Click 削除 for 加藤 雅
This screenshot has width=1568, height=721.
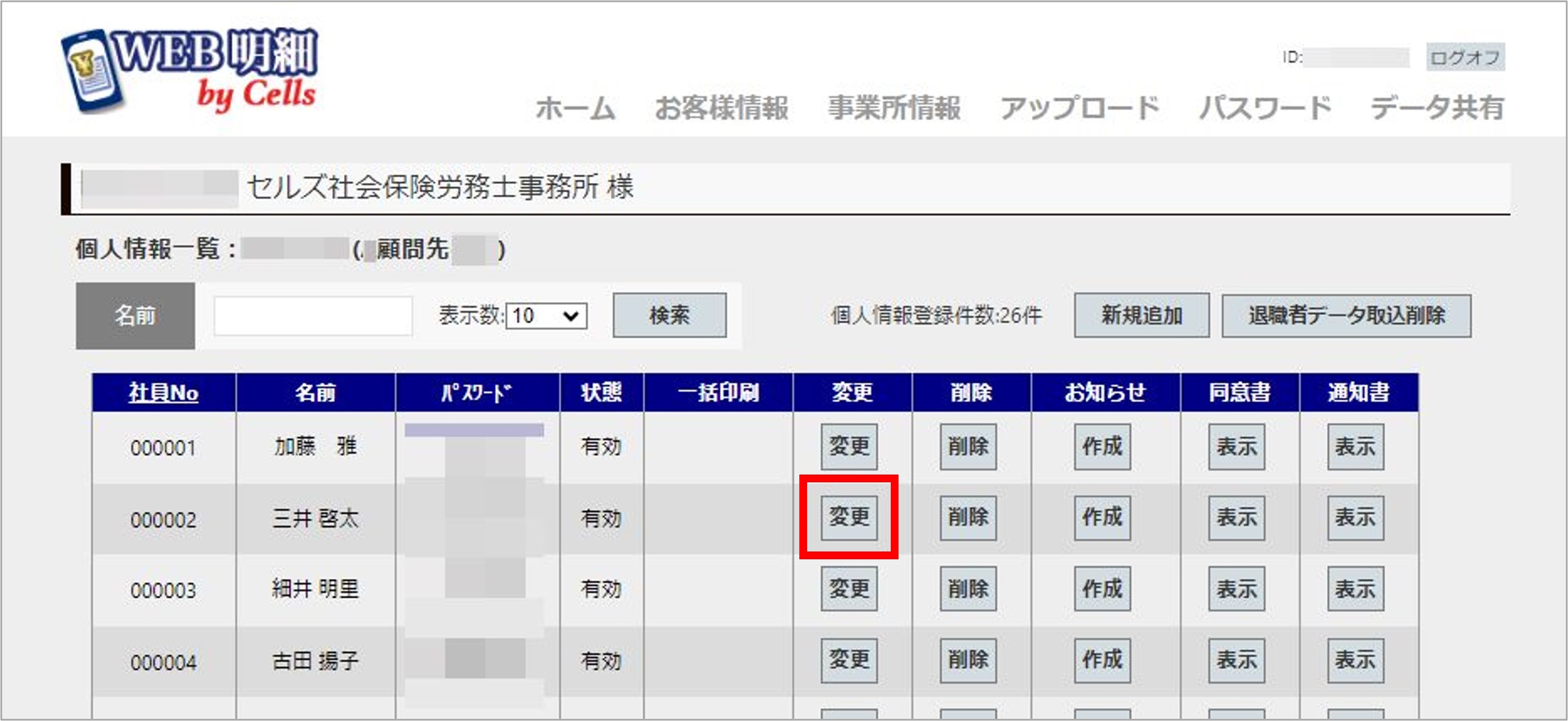coord(968,446)
